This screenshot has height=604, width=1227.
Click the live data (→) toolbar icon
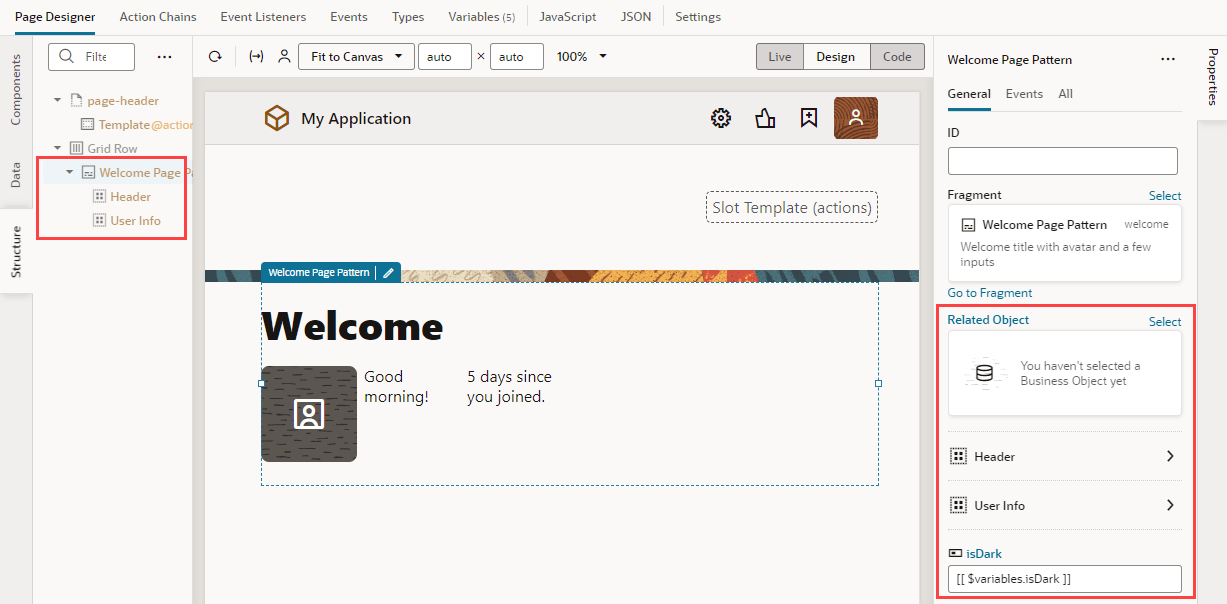click(x=256, y=56)
